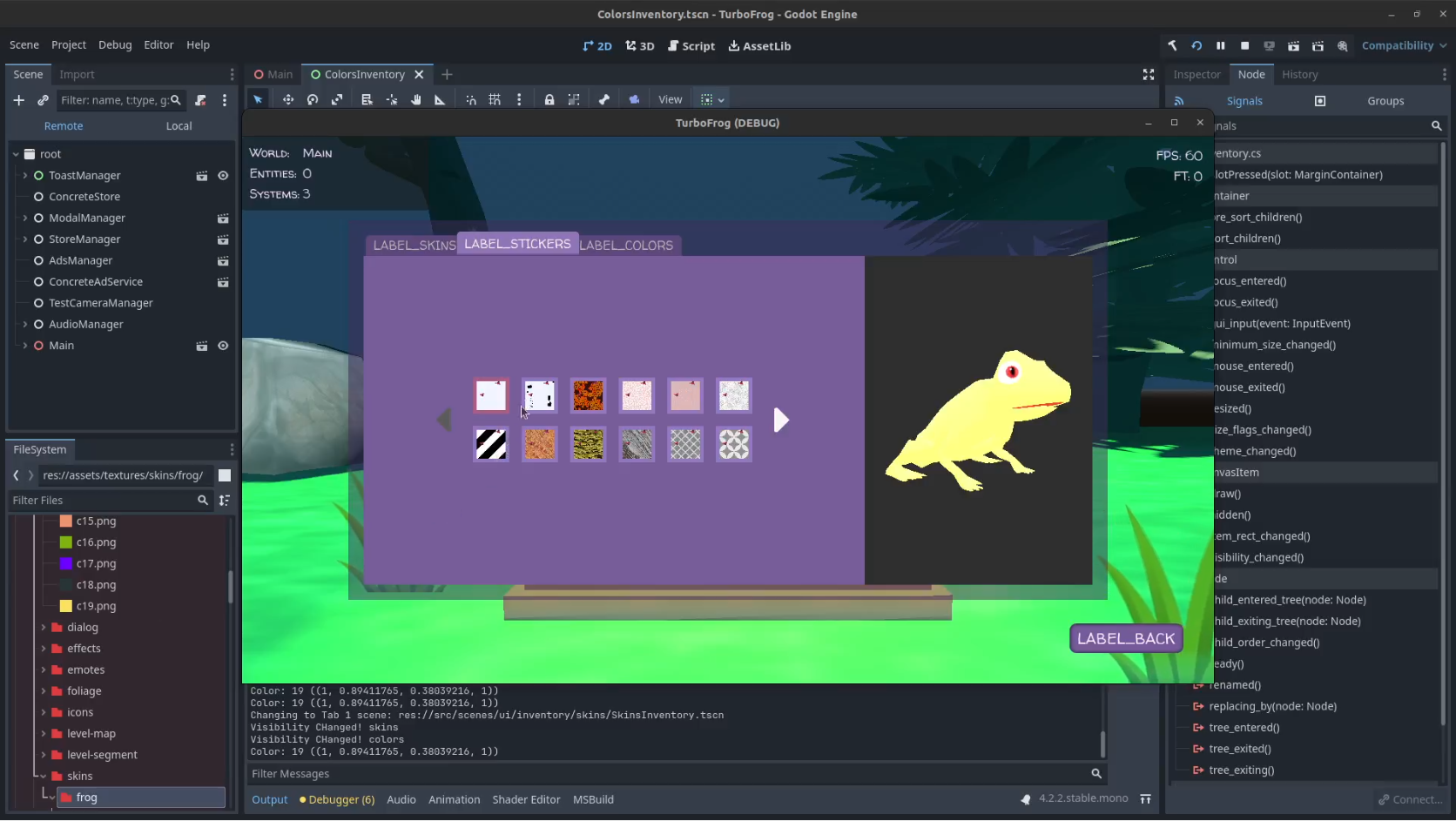Activate the Ruler Mode tool
Screen dimensions: 1456x821
tap(440, 100)
